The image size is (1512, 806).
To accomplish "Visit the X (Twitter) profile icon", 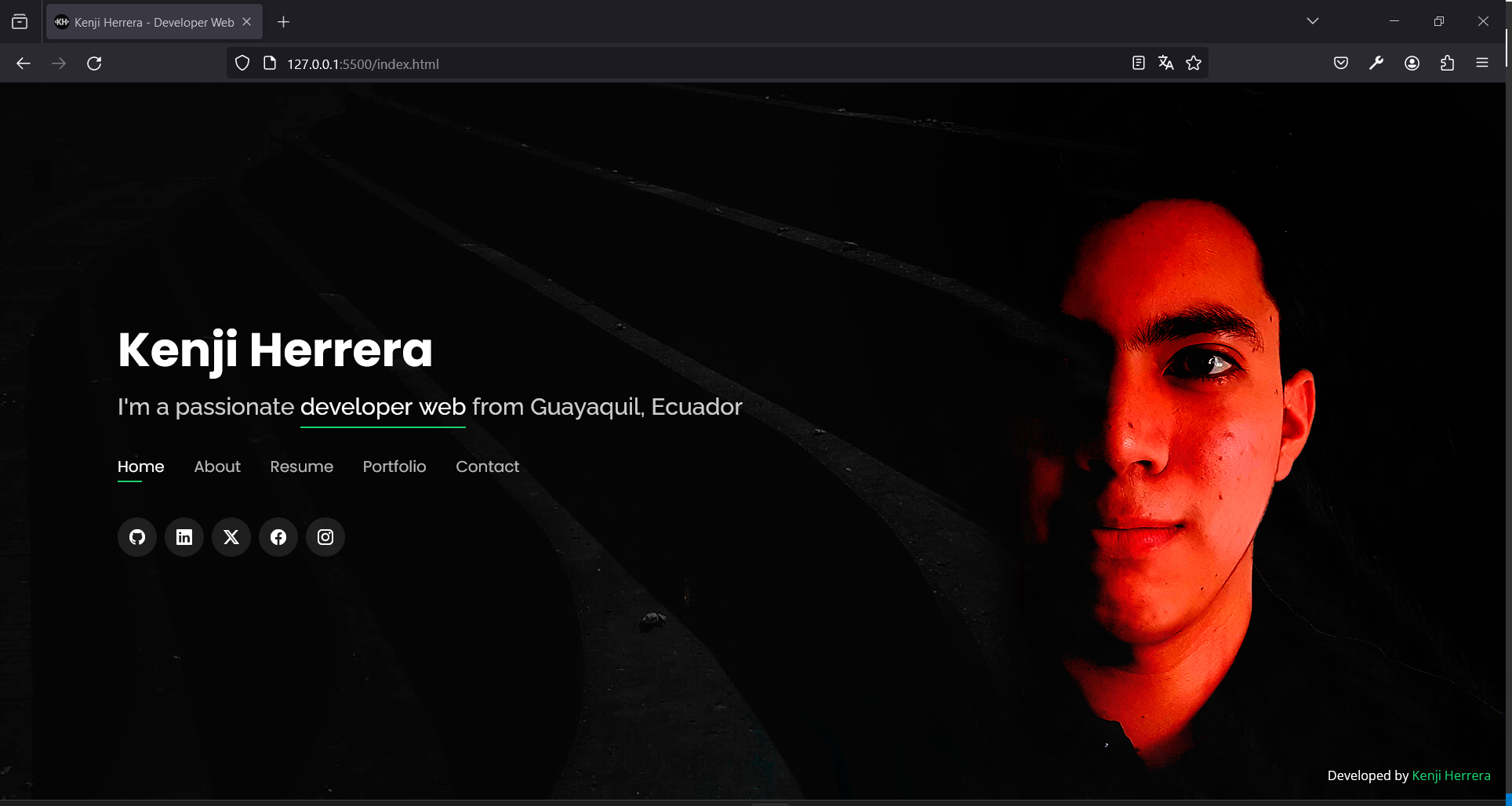I will [x=231, y=537].
